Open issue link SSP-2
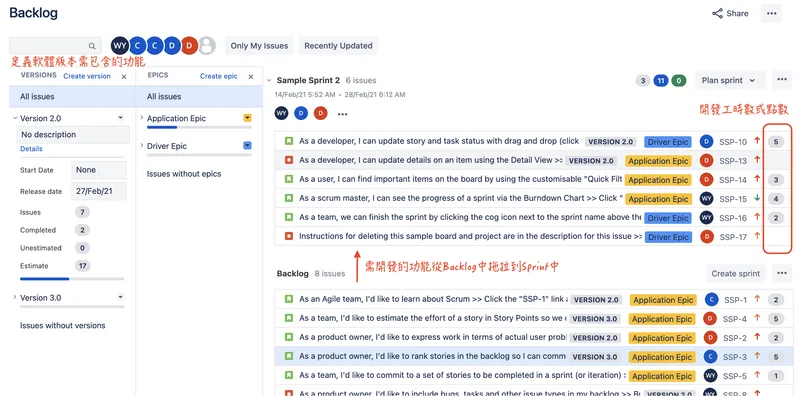This screenshot has width=800, height=397. tap(735, 338)
